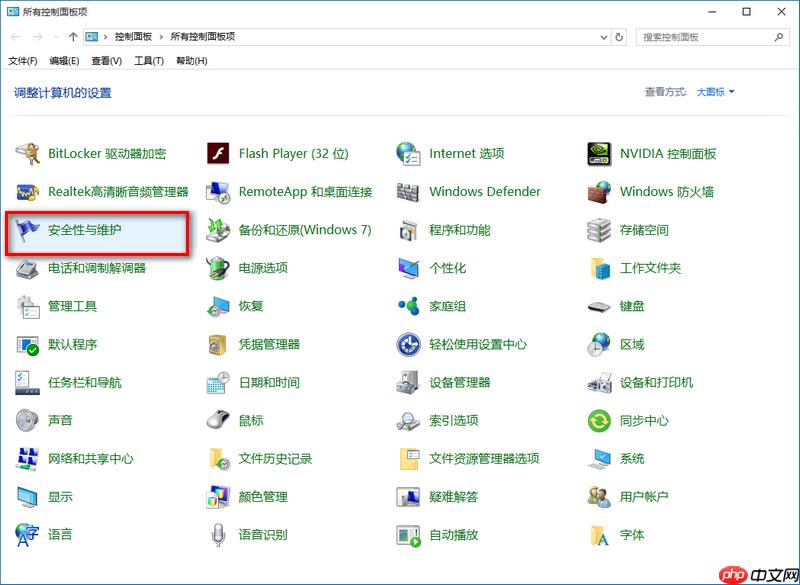
Task: Go up one level with up arrow
Action: (73, 37)
